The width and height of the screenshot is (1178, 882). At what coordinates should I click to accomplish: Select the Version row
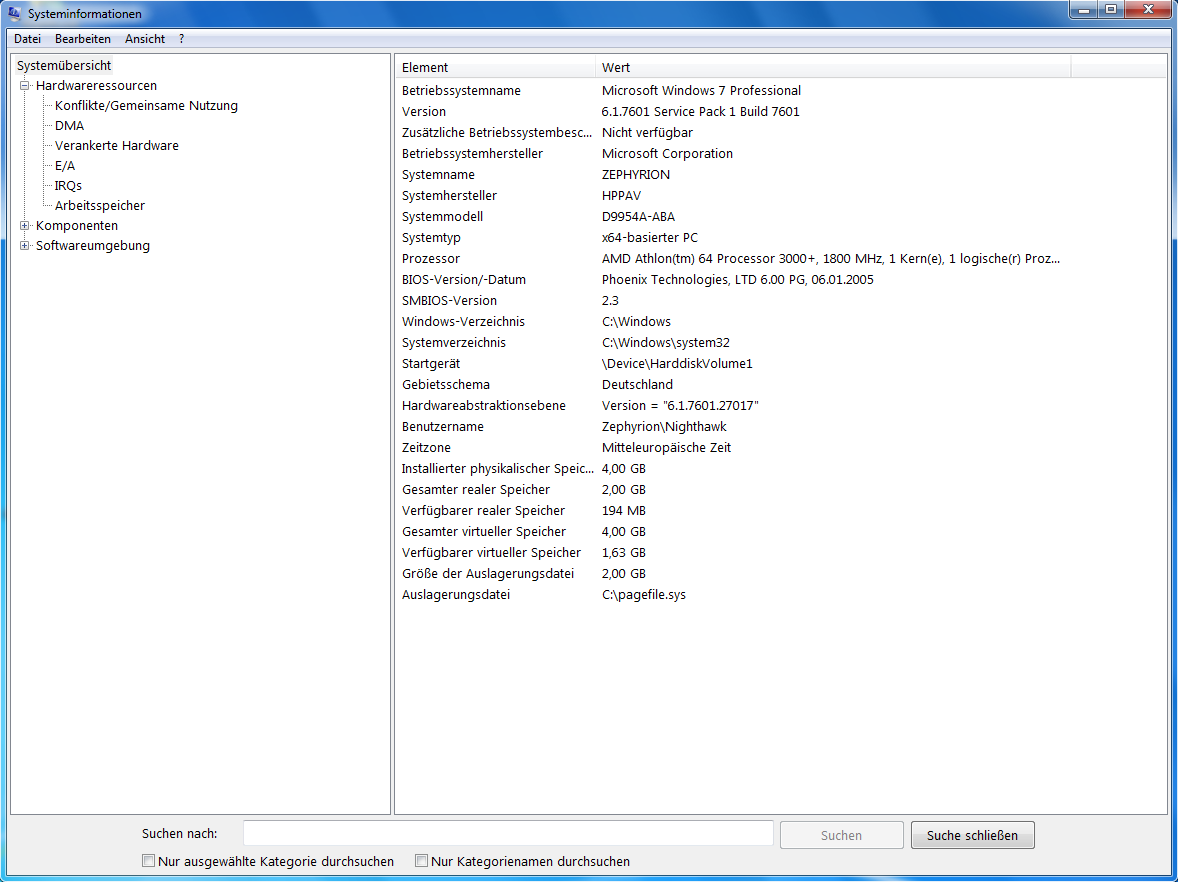[x=781, y=111]
